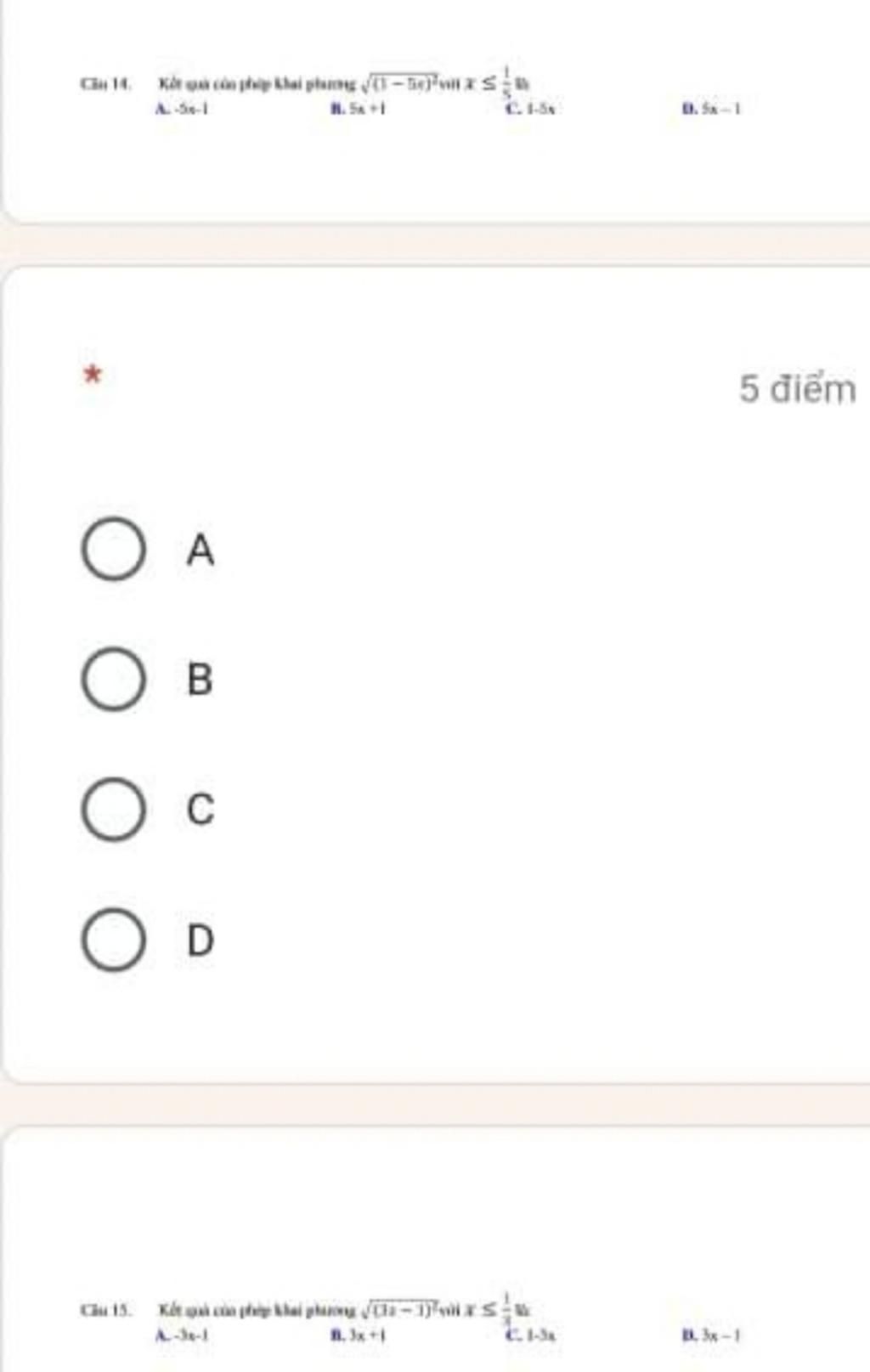Select radio button for option A
Viewport: 870px width, 1372px height.
click(x=113, y=549)
